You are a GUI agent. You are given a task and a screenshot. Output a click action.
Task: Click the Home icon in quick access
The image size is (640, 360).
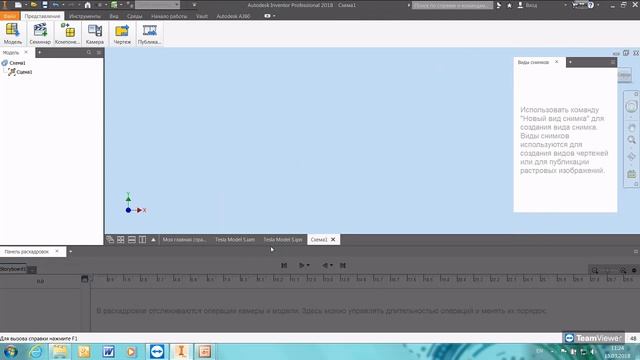pyautogui.click(x=87, y=5)
